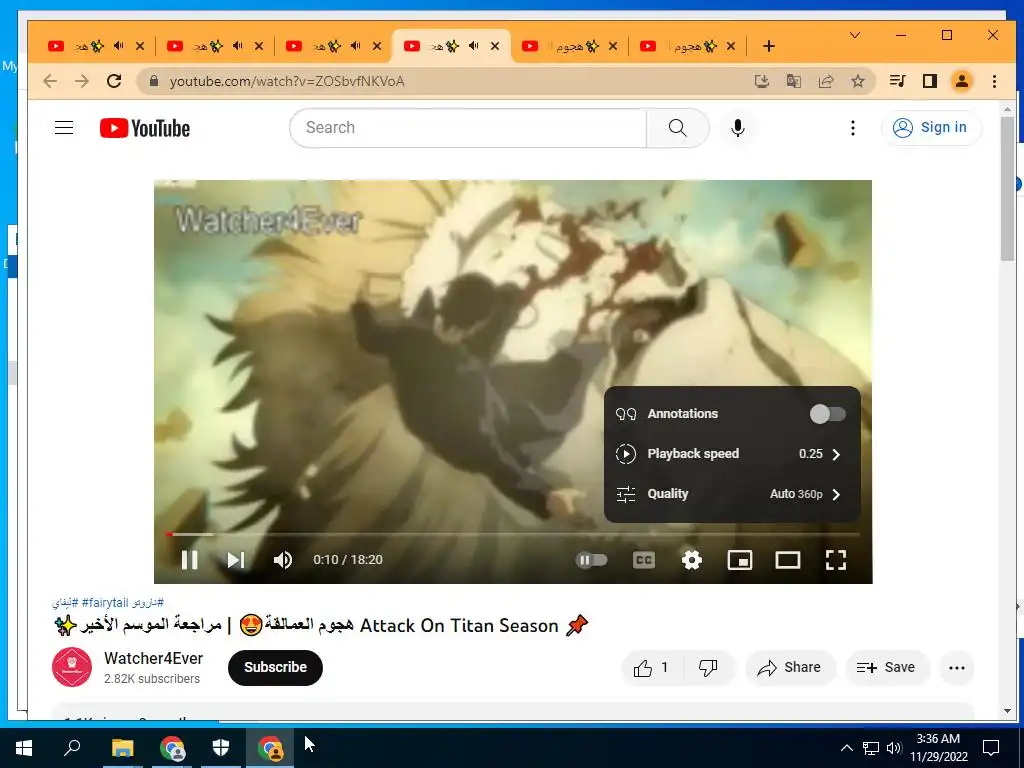The width and height of the screenshot is (1024, 768).
Task: Mute the video player volume
Action: pyautogui.click(x=283, y=560)
